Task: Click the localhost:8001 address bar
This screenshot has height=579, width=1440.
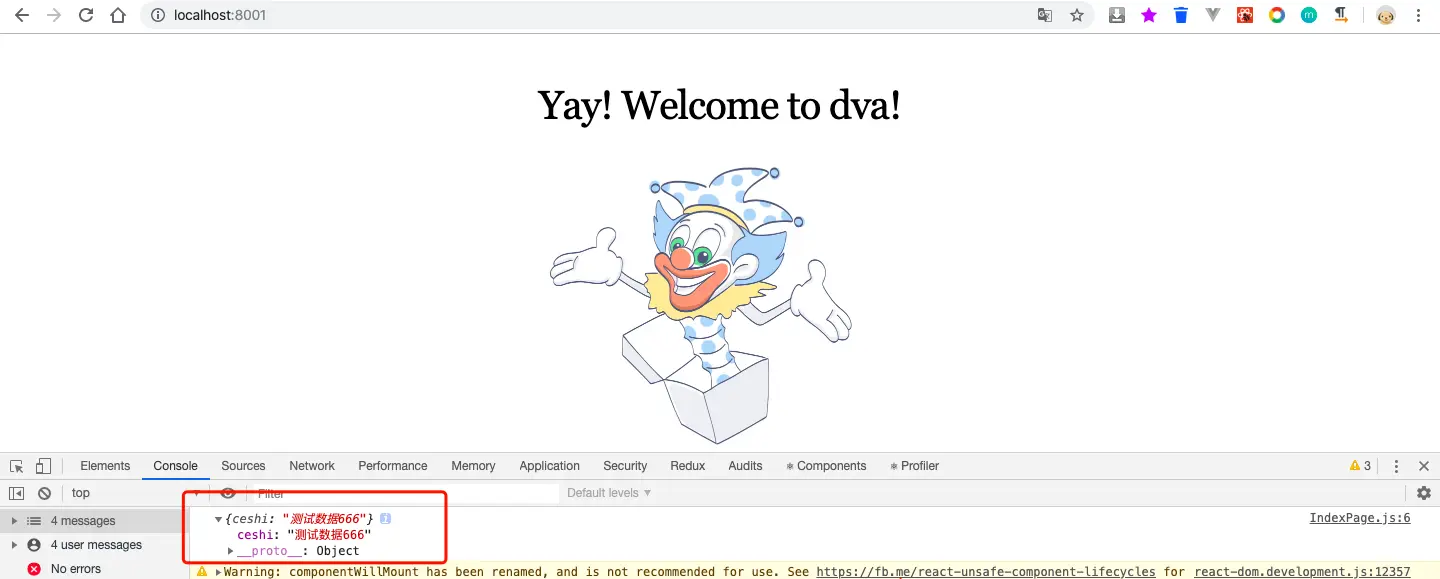Action: pyautogui.click(x=590, y=15)
